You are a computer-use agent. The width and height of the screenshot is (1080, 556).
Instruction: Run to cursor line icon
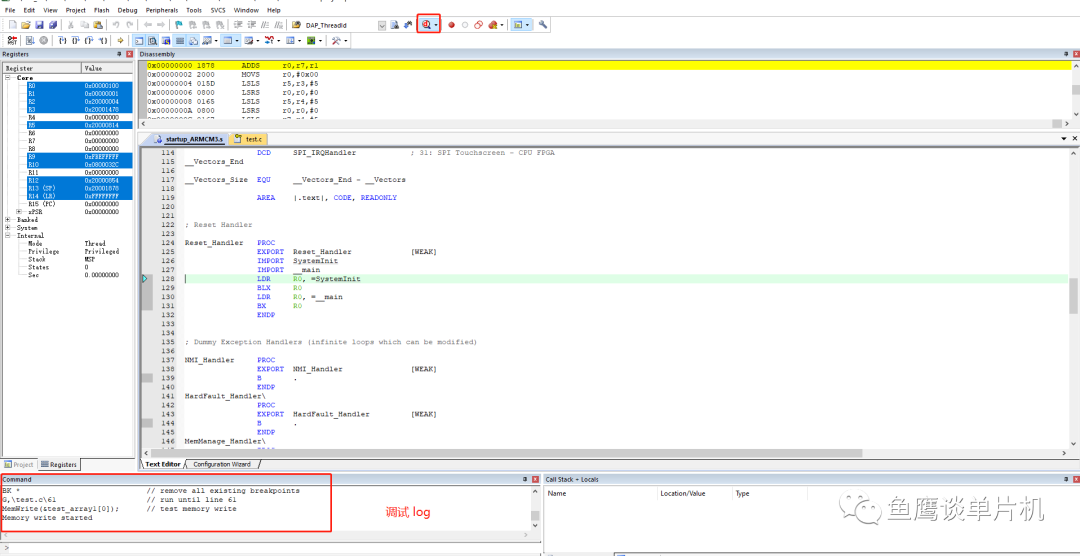[x=102, y=41]
